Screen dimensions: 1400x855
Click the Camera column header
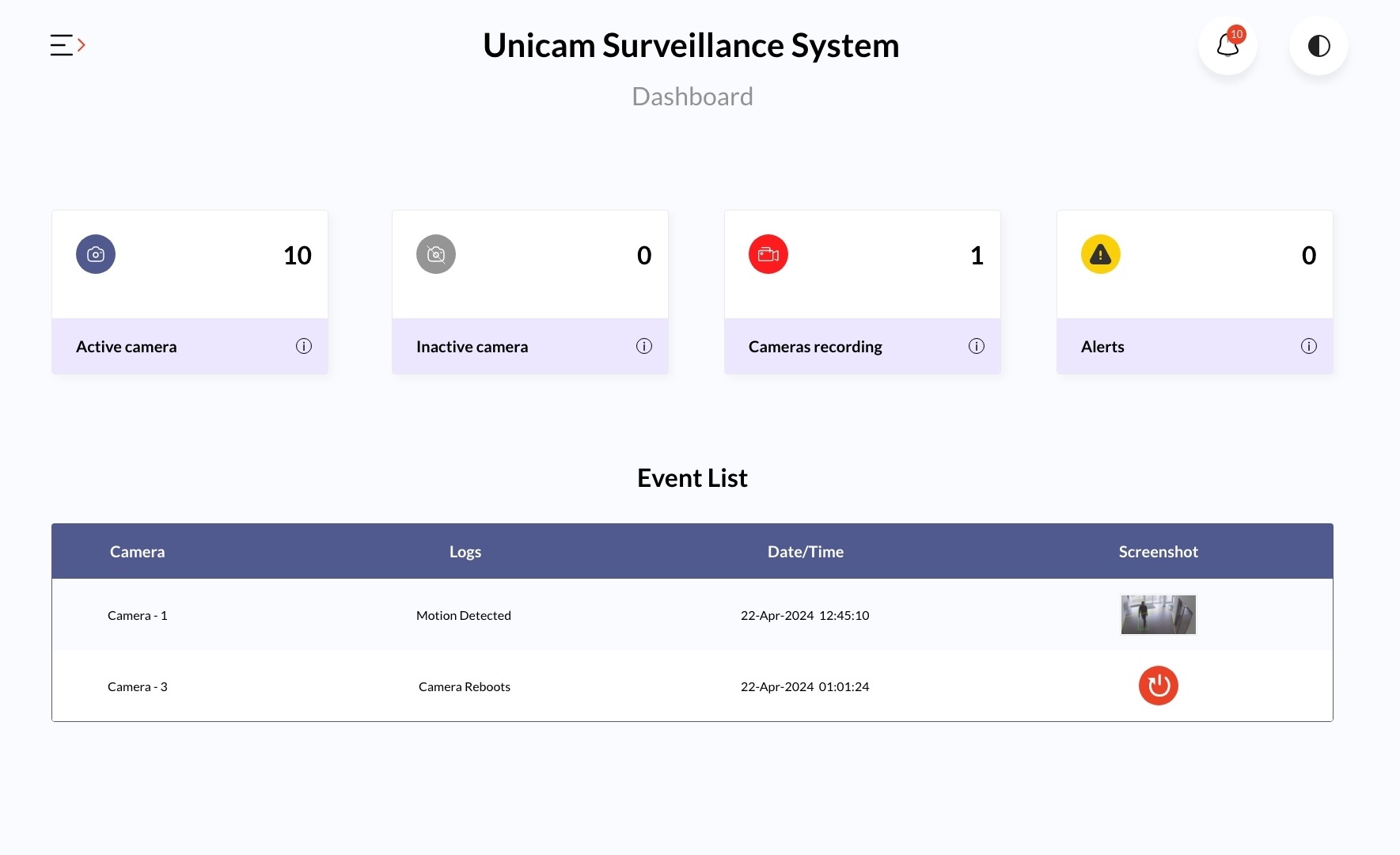click(137, 552)
